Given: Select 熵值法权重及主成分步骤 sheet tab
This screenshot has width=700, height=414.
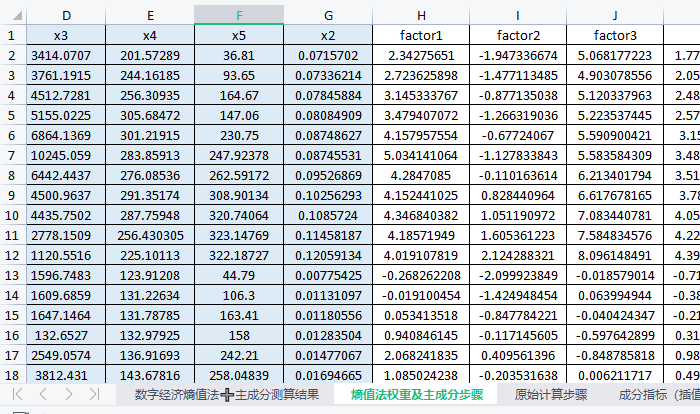Looking at the screenshot, I should tap(417, 394).
